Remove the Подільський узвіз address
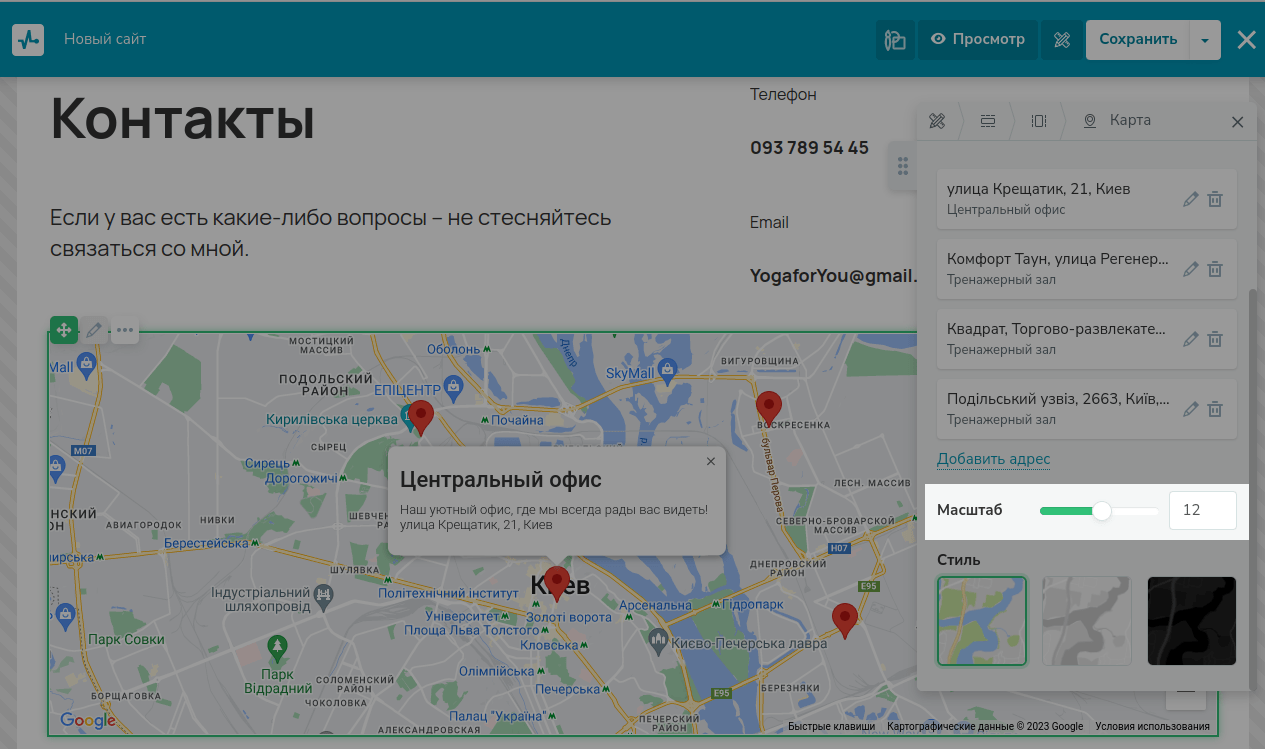This screenshot has height=749, width=1265. click(x=1215, y=409)
